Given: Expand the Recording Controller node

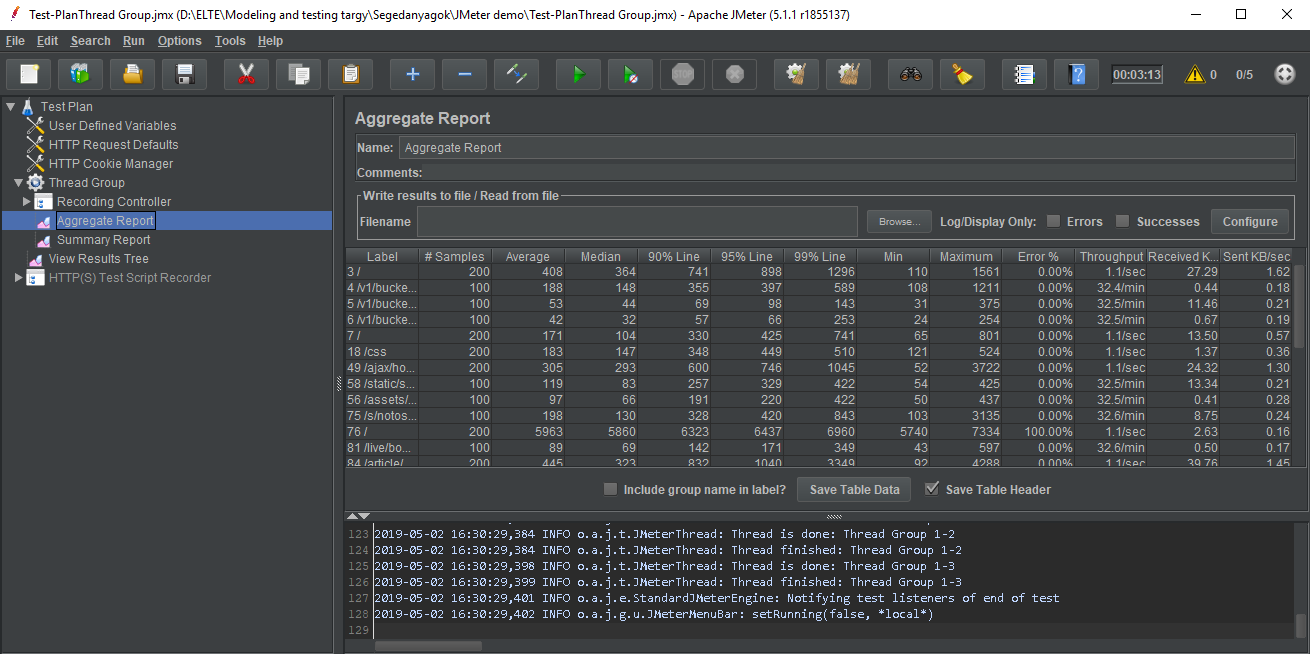Looking at the screenshot, I should [x=27, y=202].
